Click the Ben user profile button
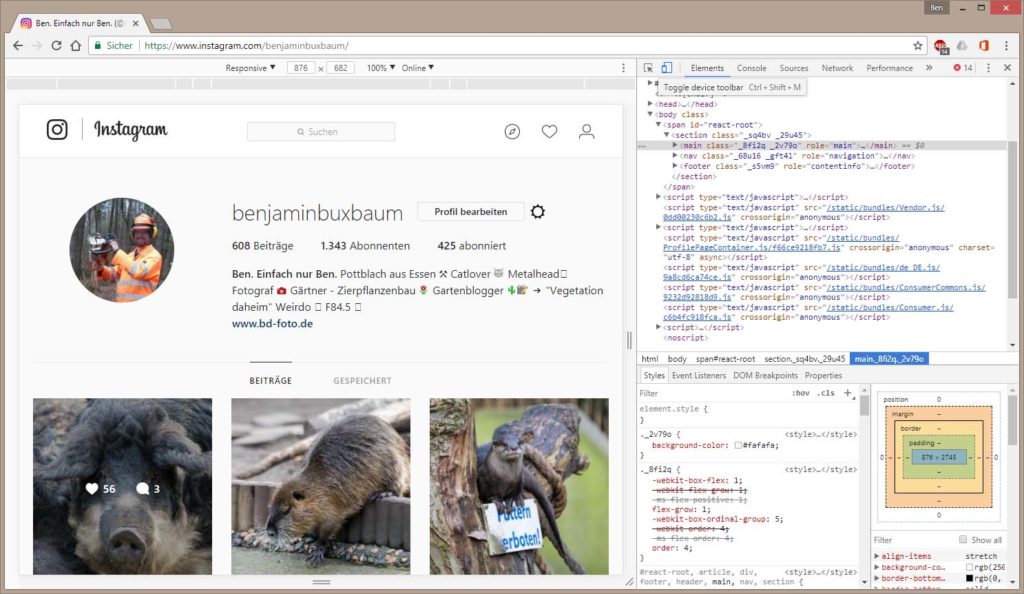Screen dimensions: 1024x594 (936, 8)
